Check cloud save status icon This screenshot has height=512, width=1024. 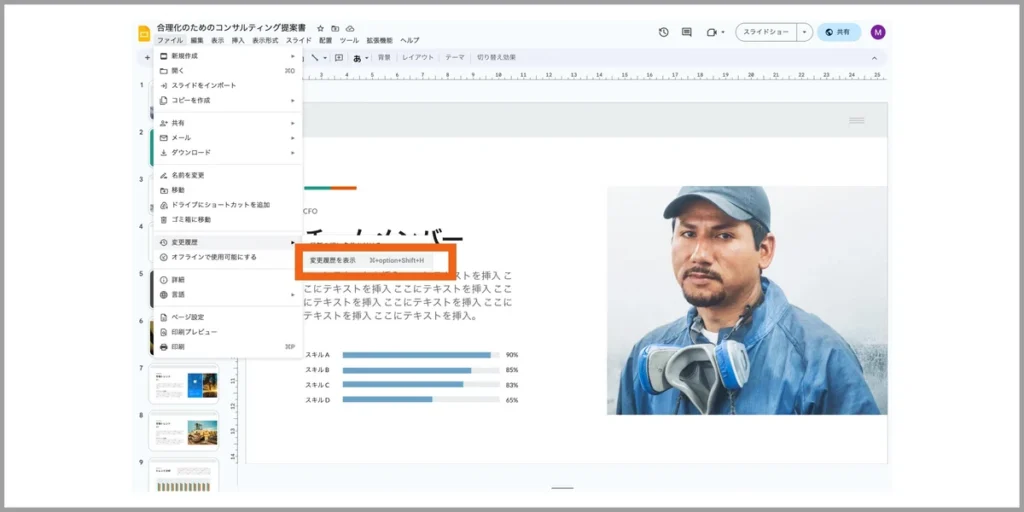[350, 29]
